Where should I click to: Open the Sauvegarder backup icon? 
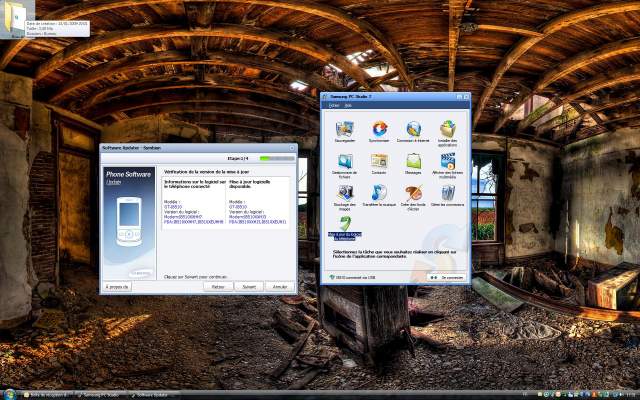pyautogui.click(x=345, y=129)
